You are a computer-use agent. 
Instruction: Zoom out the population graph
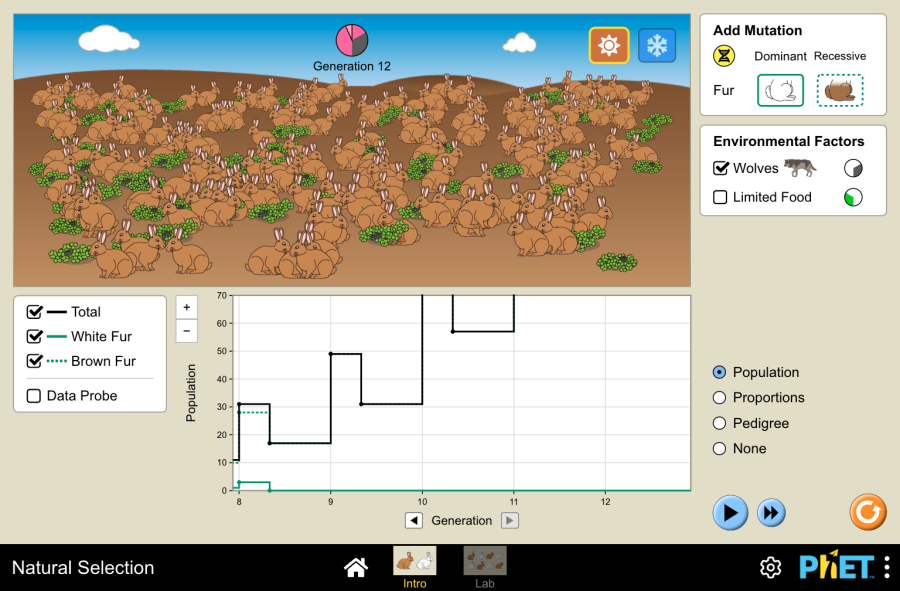tap(187, 331)
